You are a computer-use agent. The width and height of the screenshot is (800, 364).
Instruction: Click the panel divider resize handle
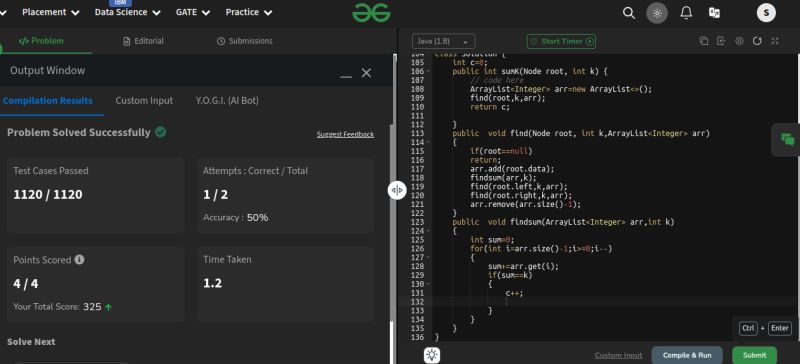pyautogui.click(x=397, y=190)
